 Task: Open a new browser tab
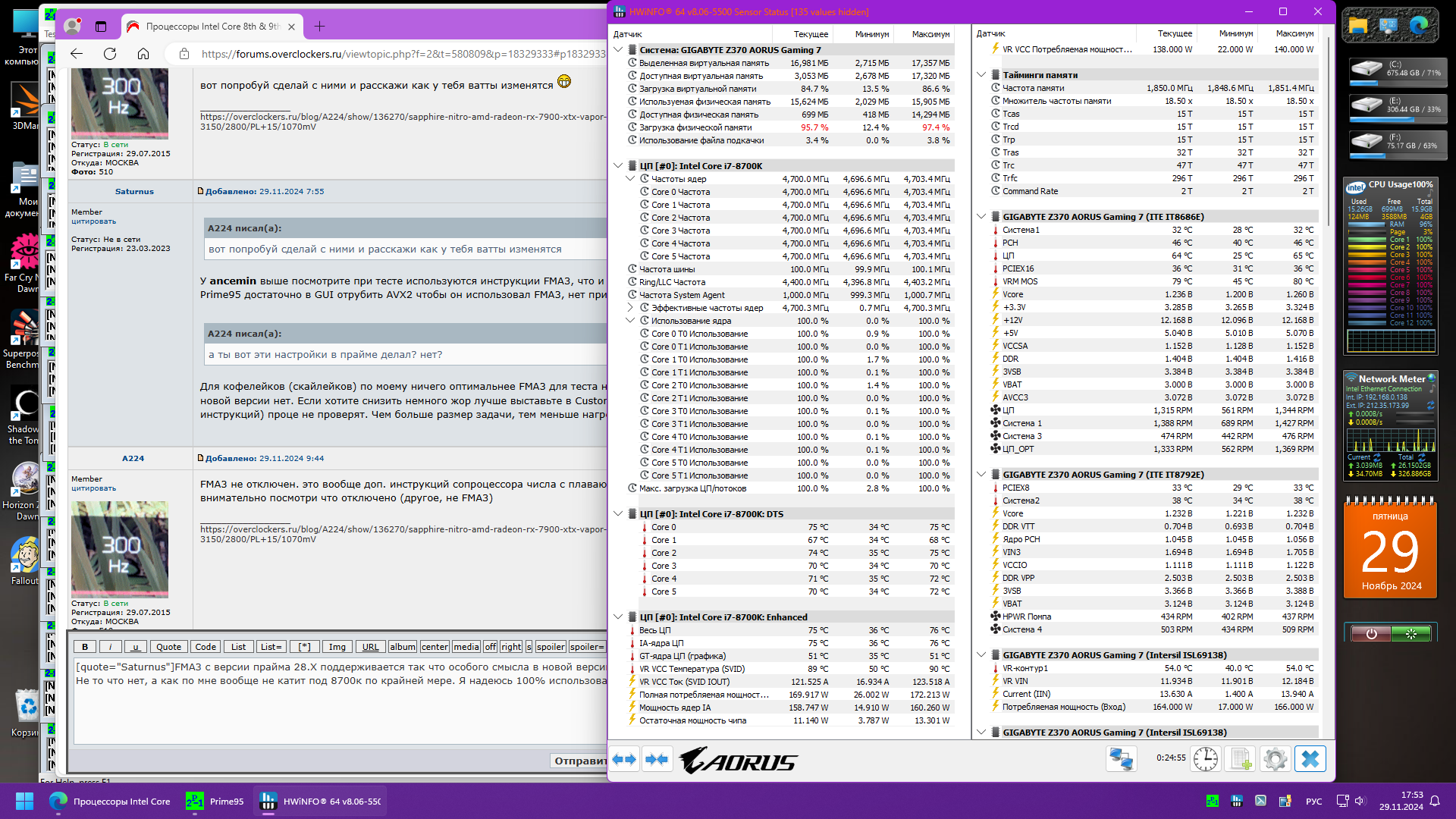point(319,27)
